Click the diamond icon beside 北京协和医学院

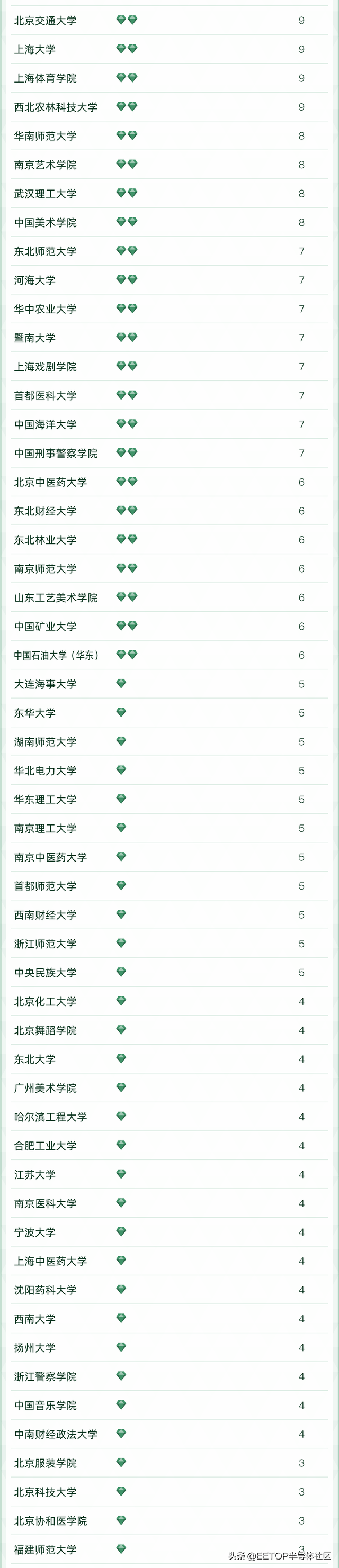121,1520
